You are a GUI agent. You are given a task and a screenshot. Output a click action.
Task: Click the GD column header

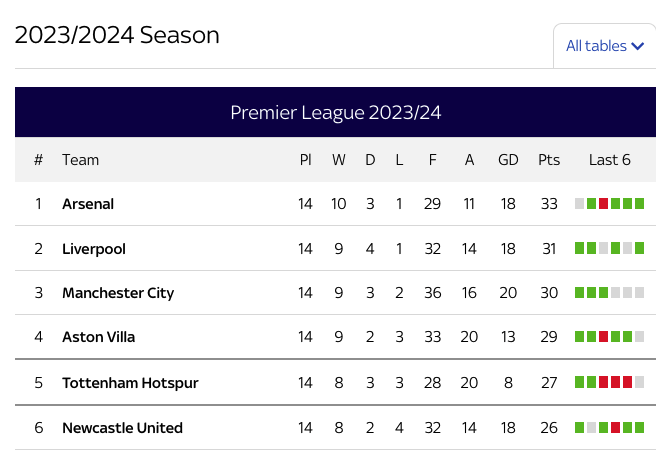coord(508,160)
